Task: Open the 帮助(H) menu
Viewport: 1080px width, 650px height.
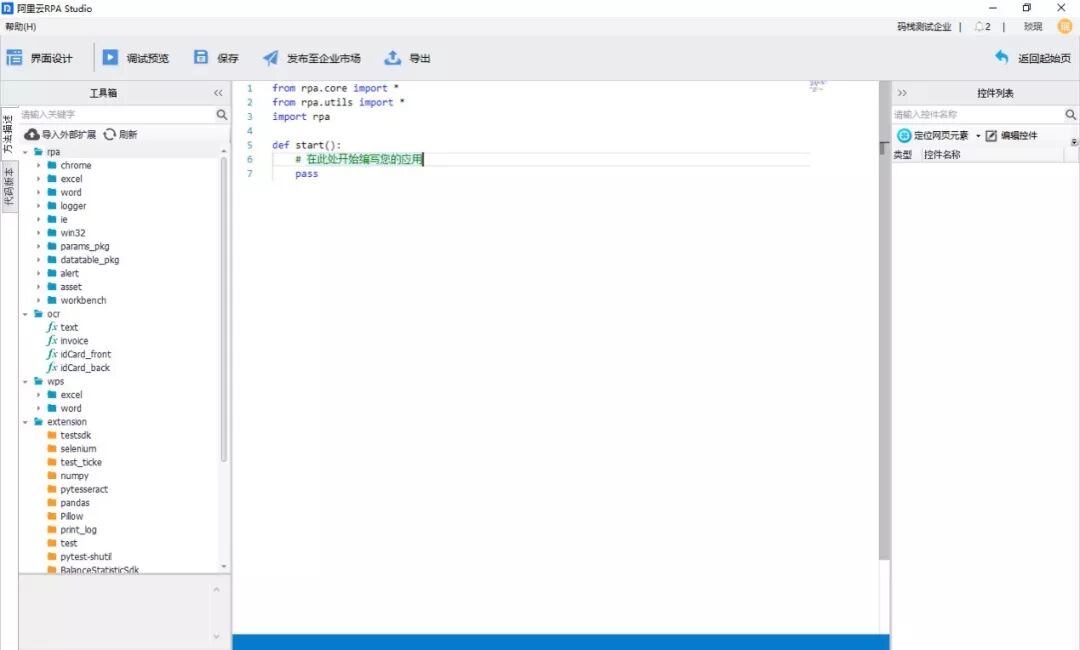Action: tap(21, 26)
